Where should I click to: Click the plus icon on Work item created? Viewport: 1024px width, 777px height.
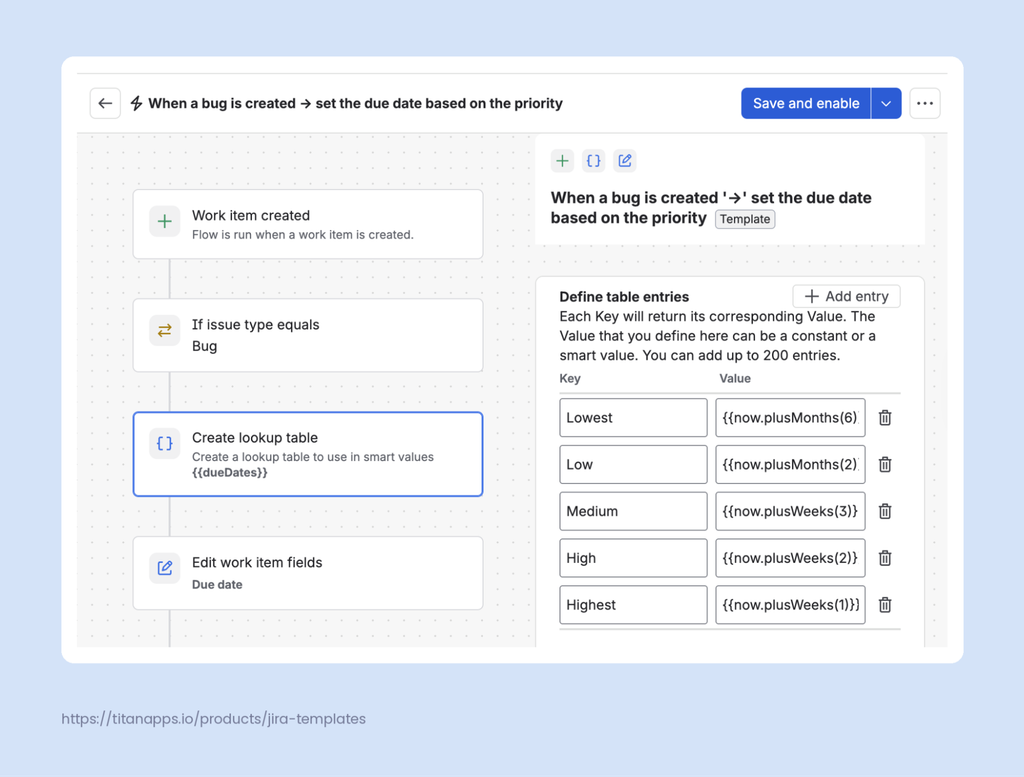pyautogui.click(x=165, y=221)
